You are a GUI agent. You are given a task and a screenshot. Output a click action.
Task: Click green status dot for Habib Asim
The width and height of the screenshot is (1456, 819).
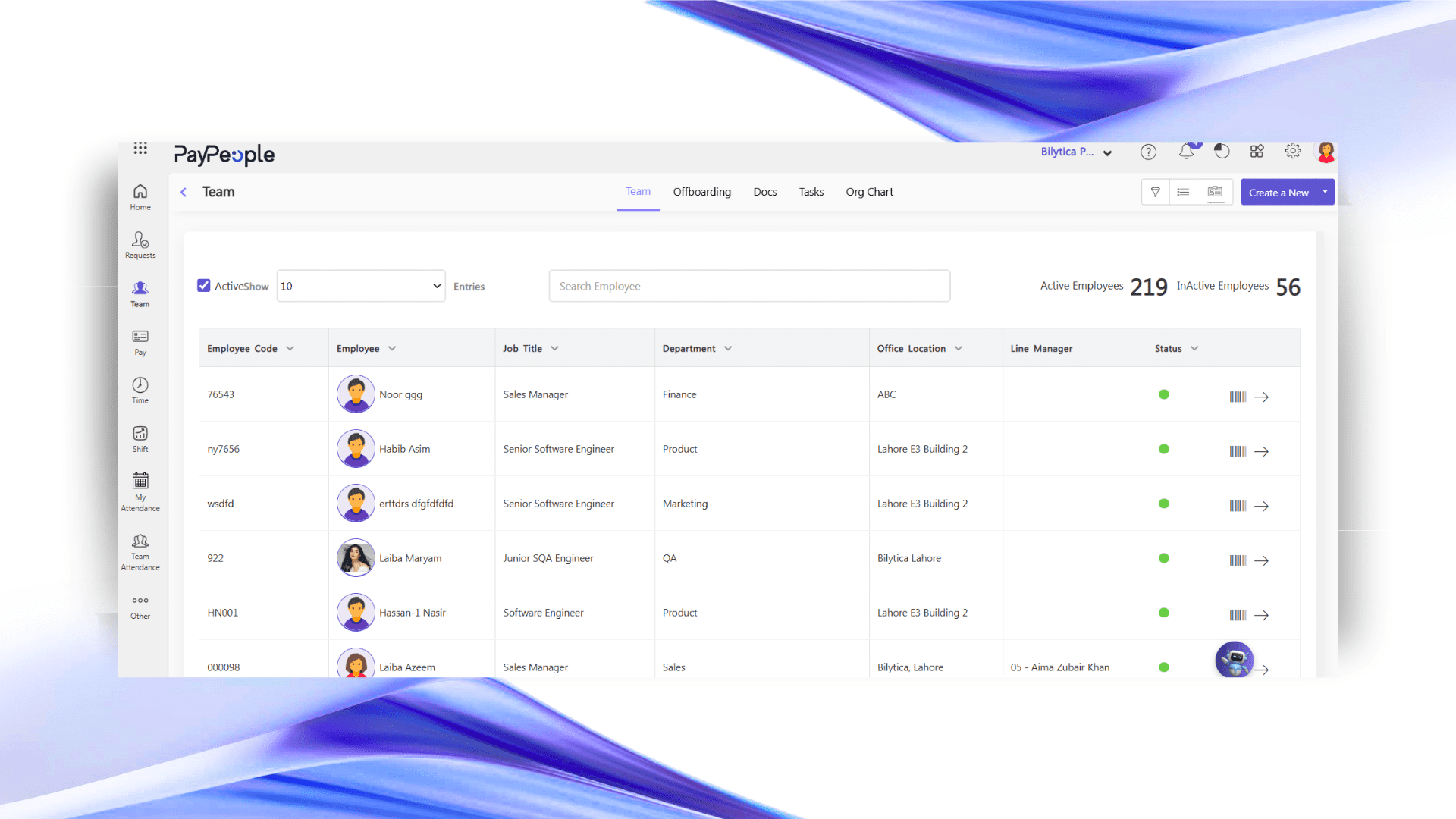pos(1164,449)
